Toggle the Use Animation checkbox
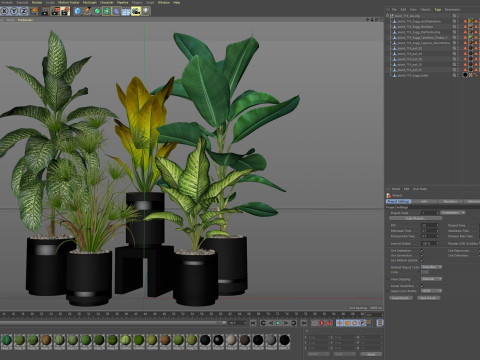Viewport: 480px width, 360px height. [x=422, y=251]
